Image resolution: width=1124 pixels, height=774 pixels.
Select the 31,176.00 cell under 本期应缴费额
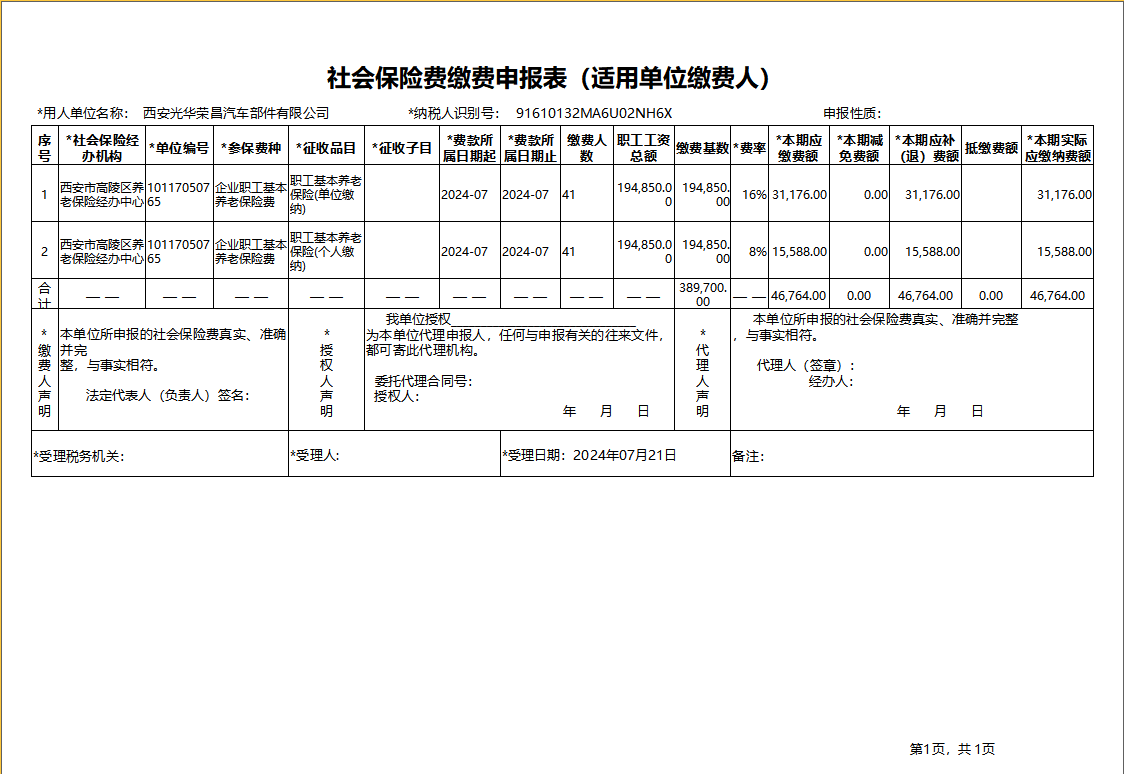[x=799, y=194]
